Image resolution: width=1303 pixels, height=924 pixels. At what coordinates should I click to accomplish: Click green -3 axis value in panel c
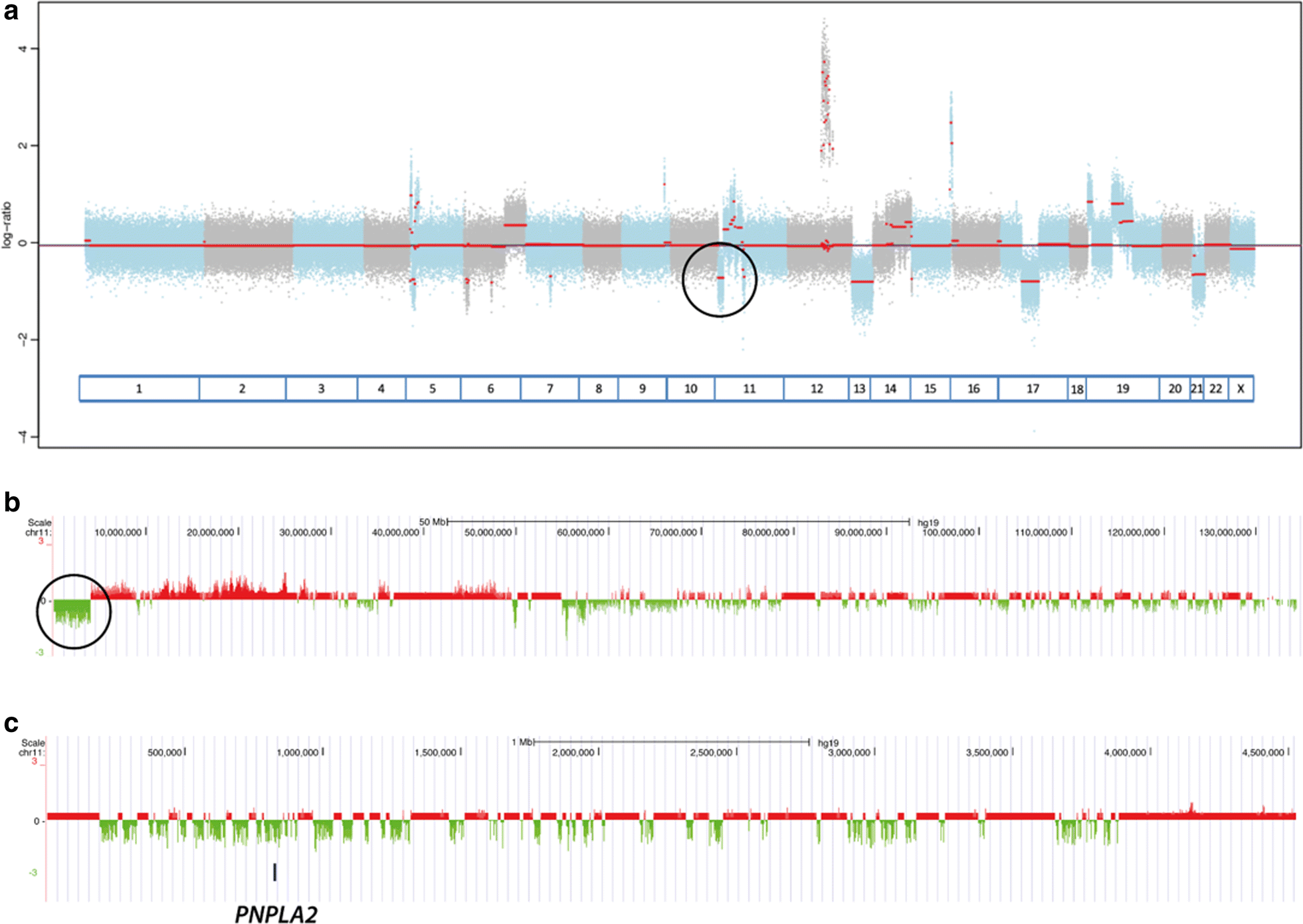[x=33, y=872]
